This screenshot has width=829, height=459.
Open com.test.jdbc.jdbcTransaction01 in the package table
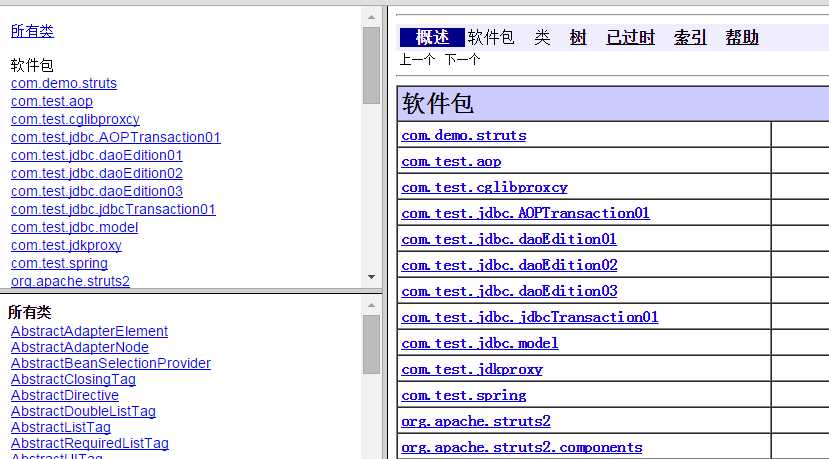(x=530, y=317)
